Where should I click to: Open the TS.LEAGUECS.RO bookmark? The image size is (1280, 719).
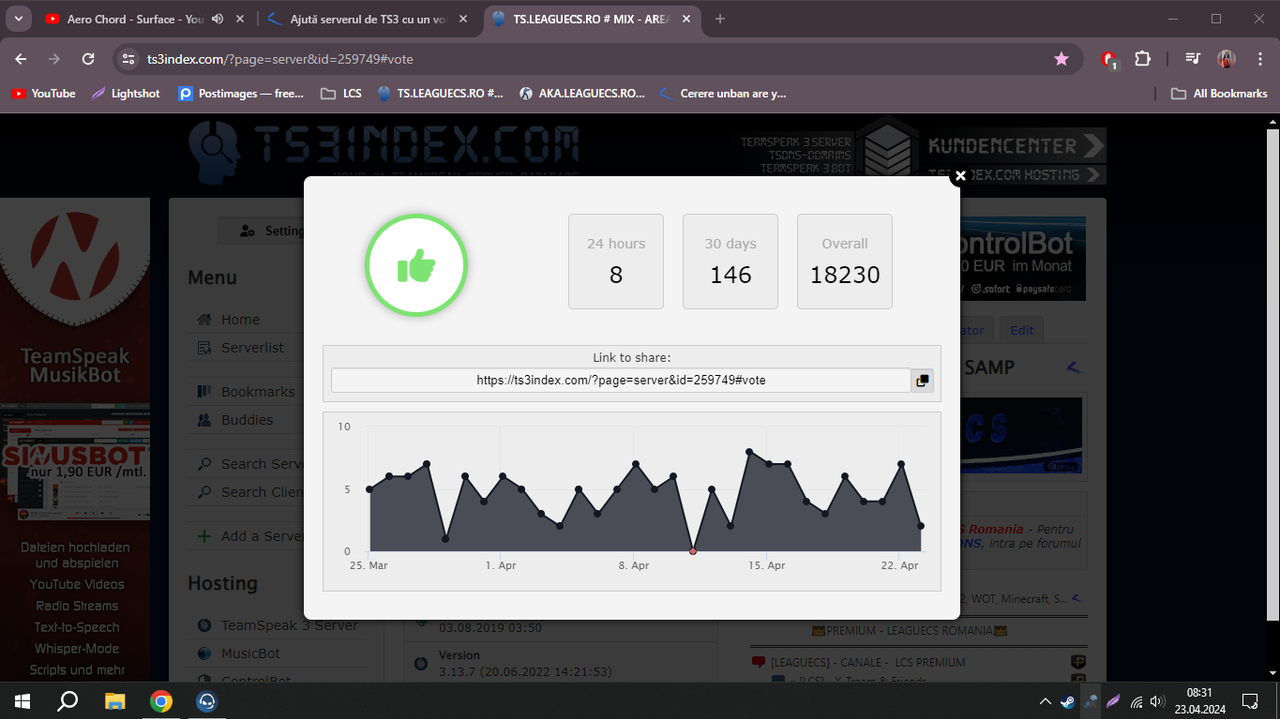tap(441, 93)
